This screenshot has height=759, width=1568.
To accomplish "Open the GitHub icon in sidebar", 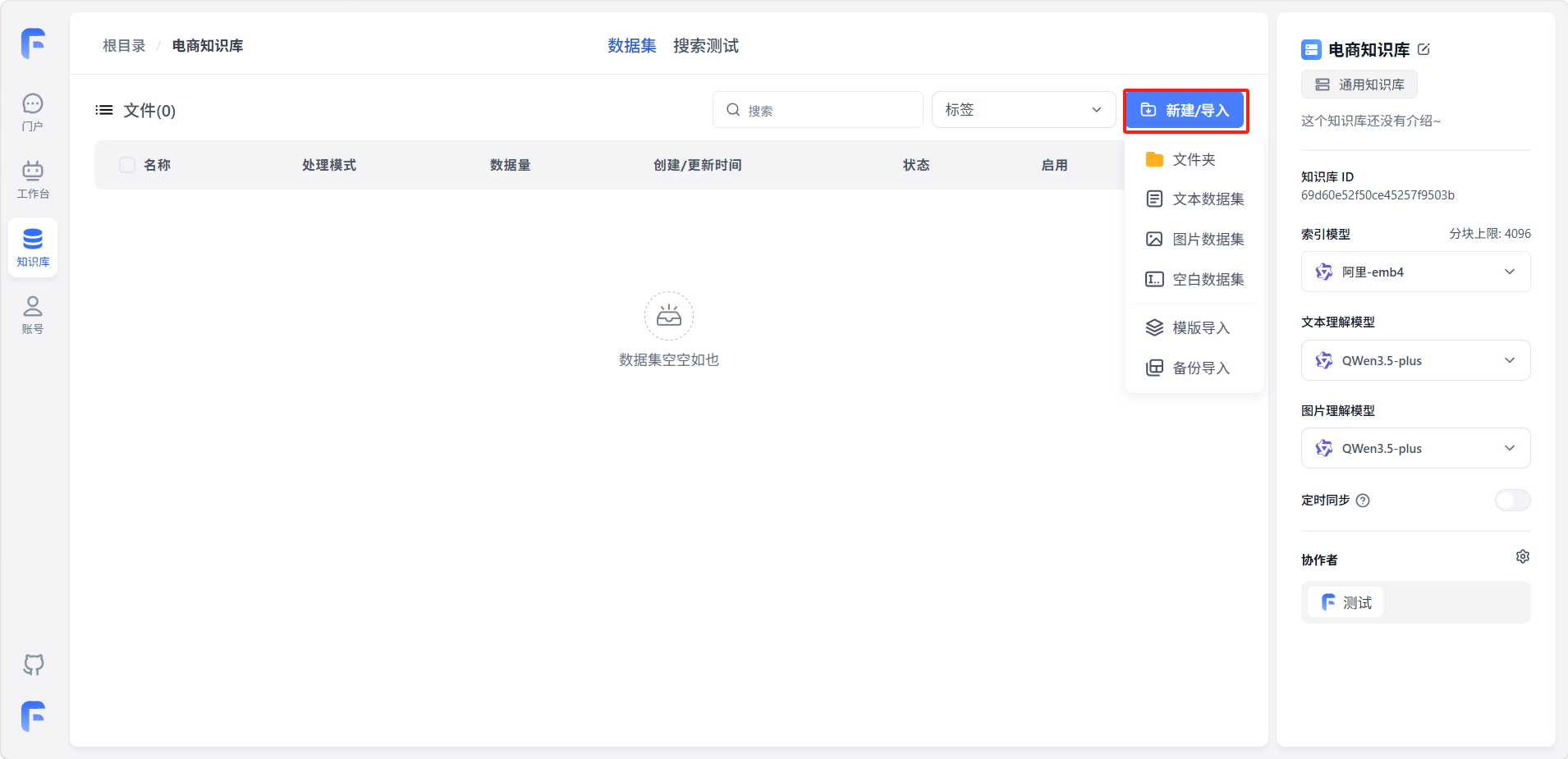I will [x=33, y=664].
